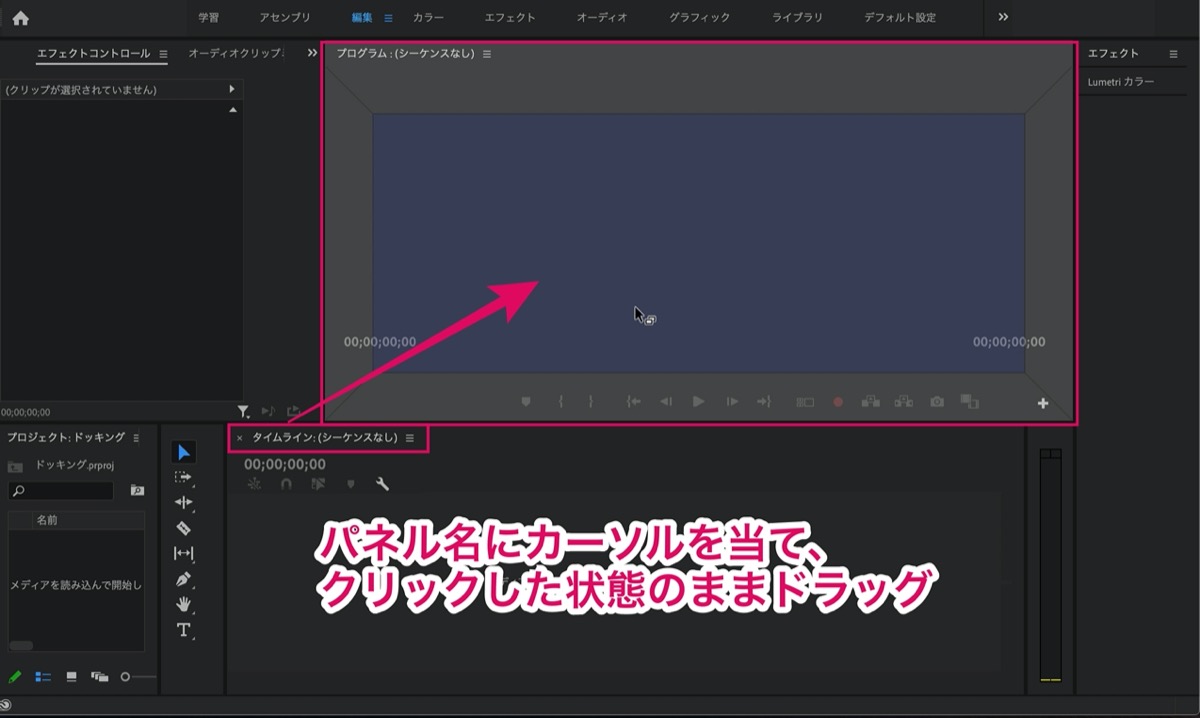
Task: Toggle the timeline nest-sequence button
Action: [x=254, y=484]
